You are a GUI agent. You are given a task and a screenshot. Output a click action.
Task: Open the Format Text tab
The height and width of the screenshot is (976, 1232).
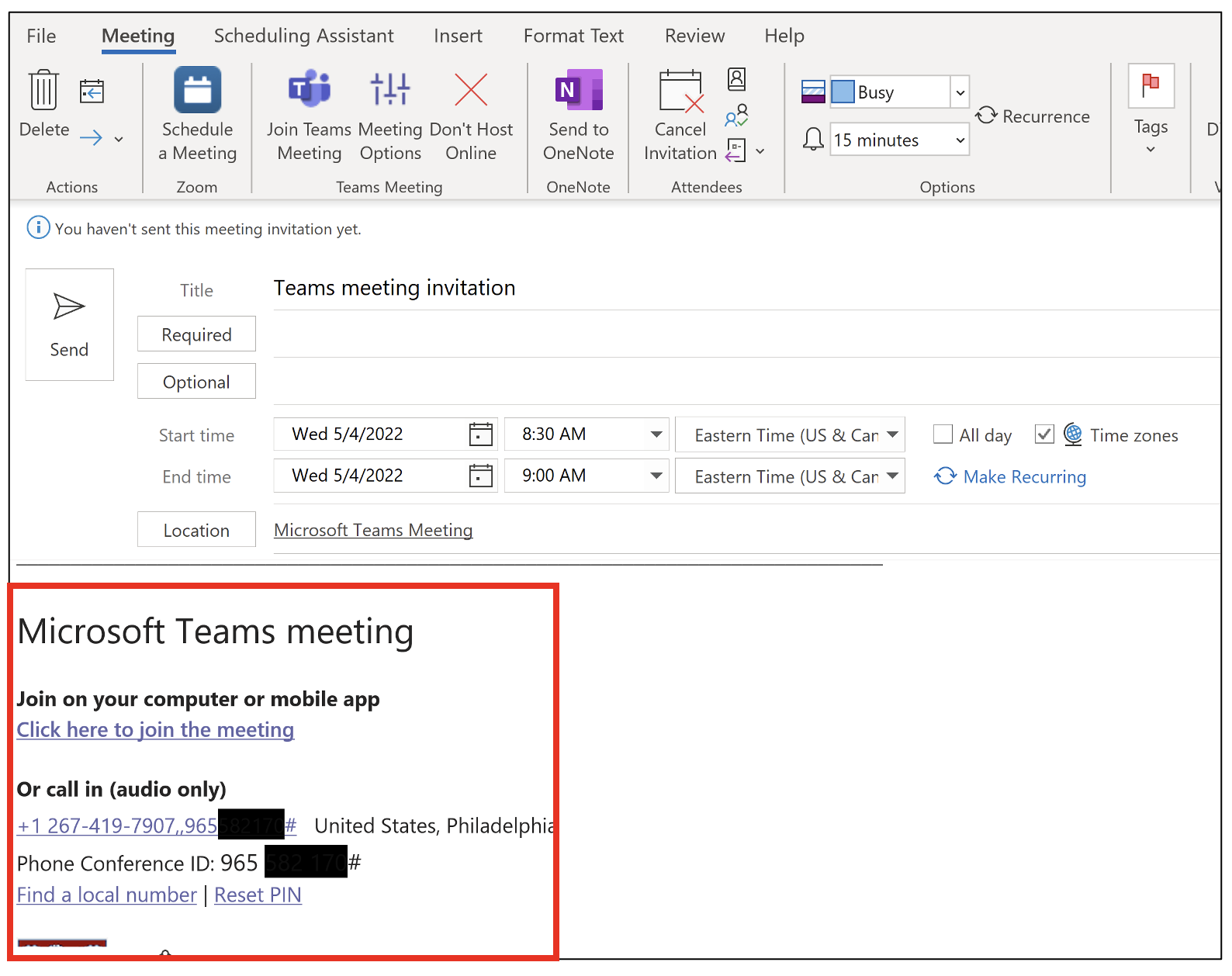(573, 36)
